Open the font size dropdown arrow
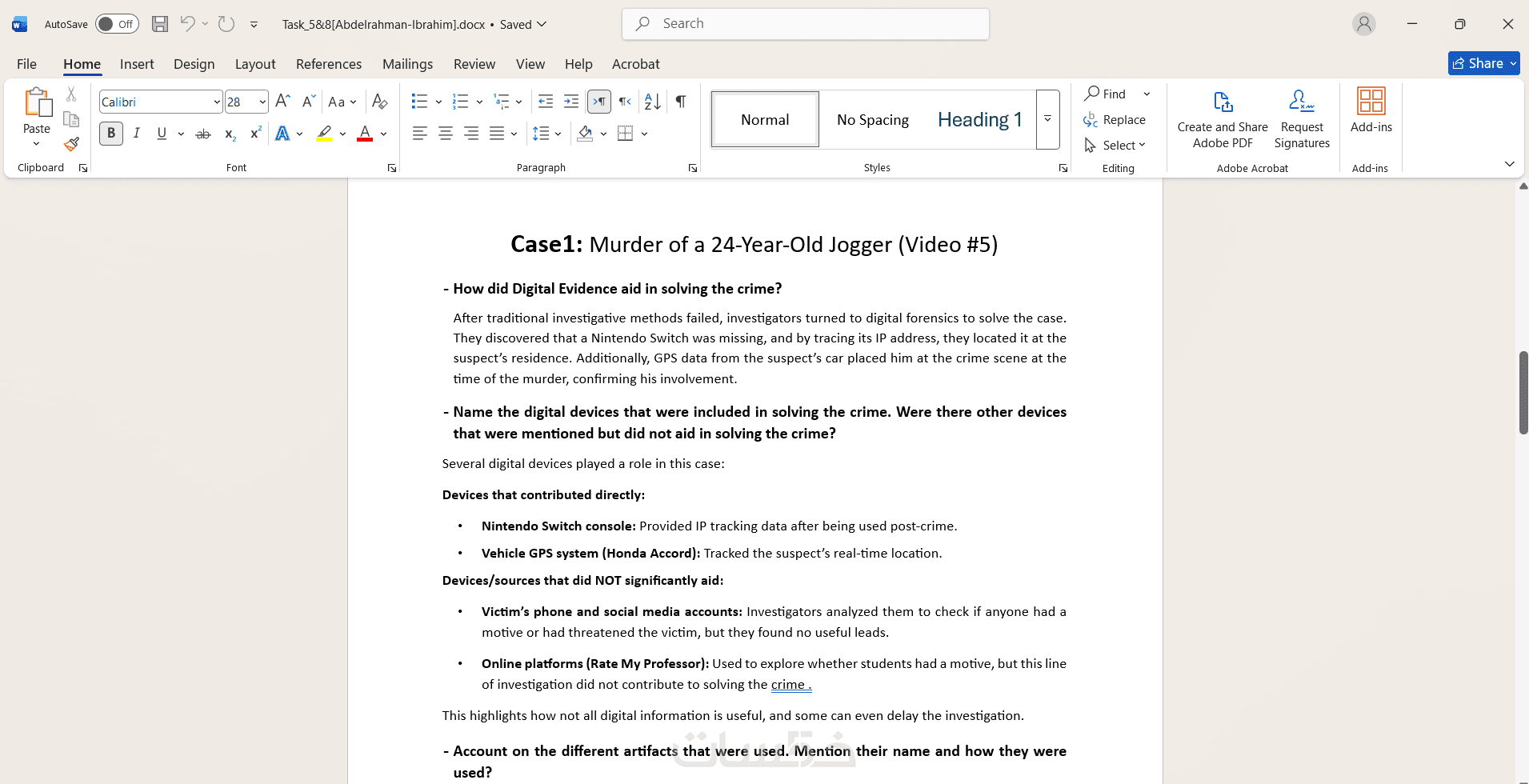 (x=262, y=102)
